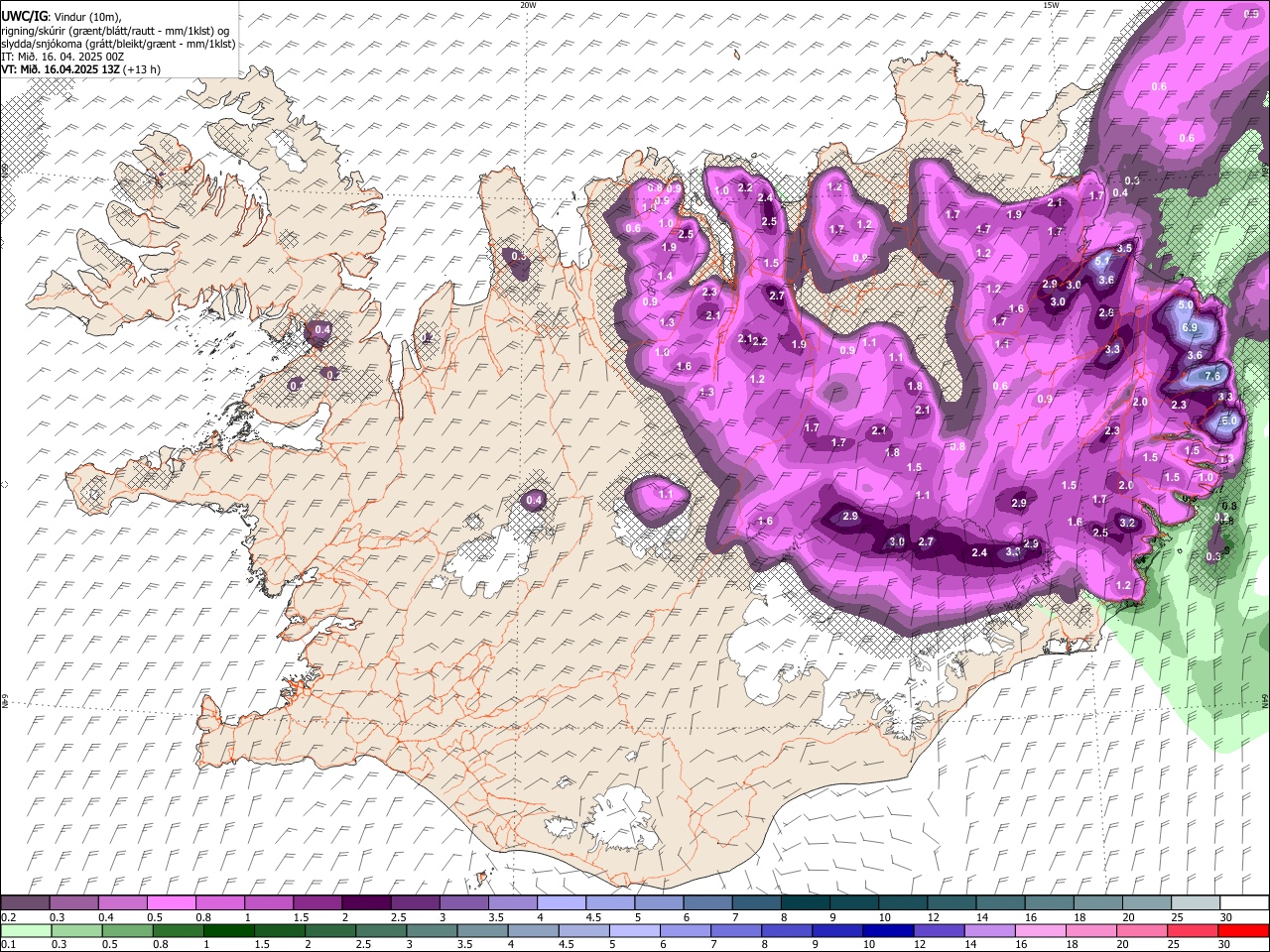Pick upper scale swatch between 12 and 14
The height and width of the screenshot is (952, 1270).
pos(950,902)
